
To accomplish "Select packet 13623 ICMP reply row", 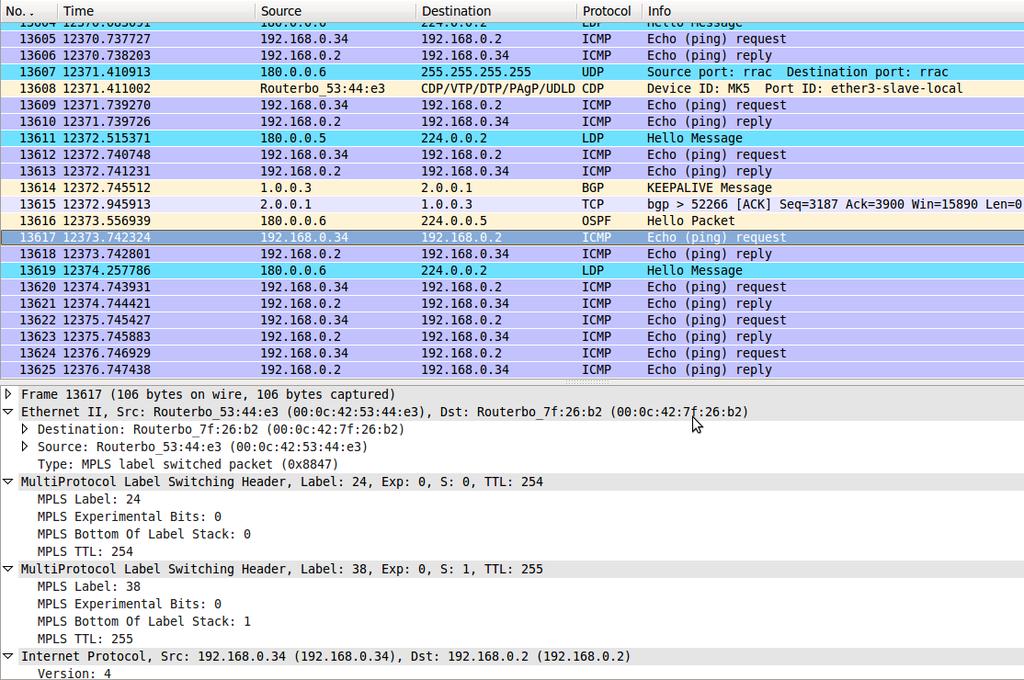I will [512, 336].
